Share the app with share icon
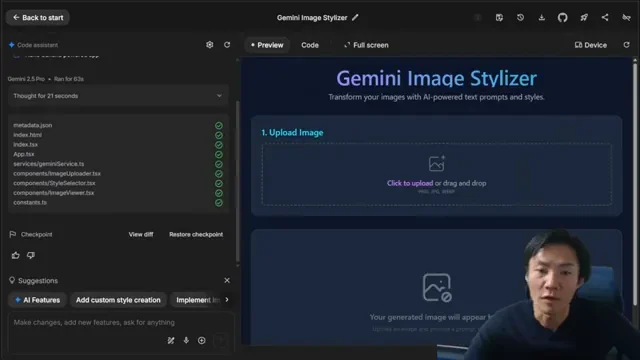The width and height of the screenshot is (640, 360). click(x=605, y=18)
